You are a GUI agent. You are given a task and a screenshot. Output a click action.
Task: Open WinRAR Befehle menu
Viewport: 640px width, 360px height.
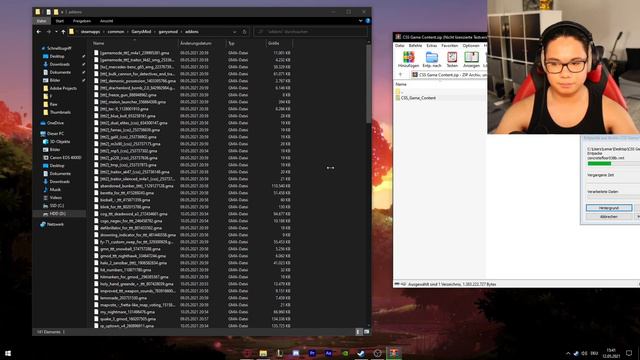pos(415,46)
